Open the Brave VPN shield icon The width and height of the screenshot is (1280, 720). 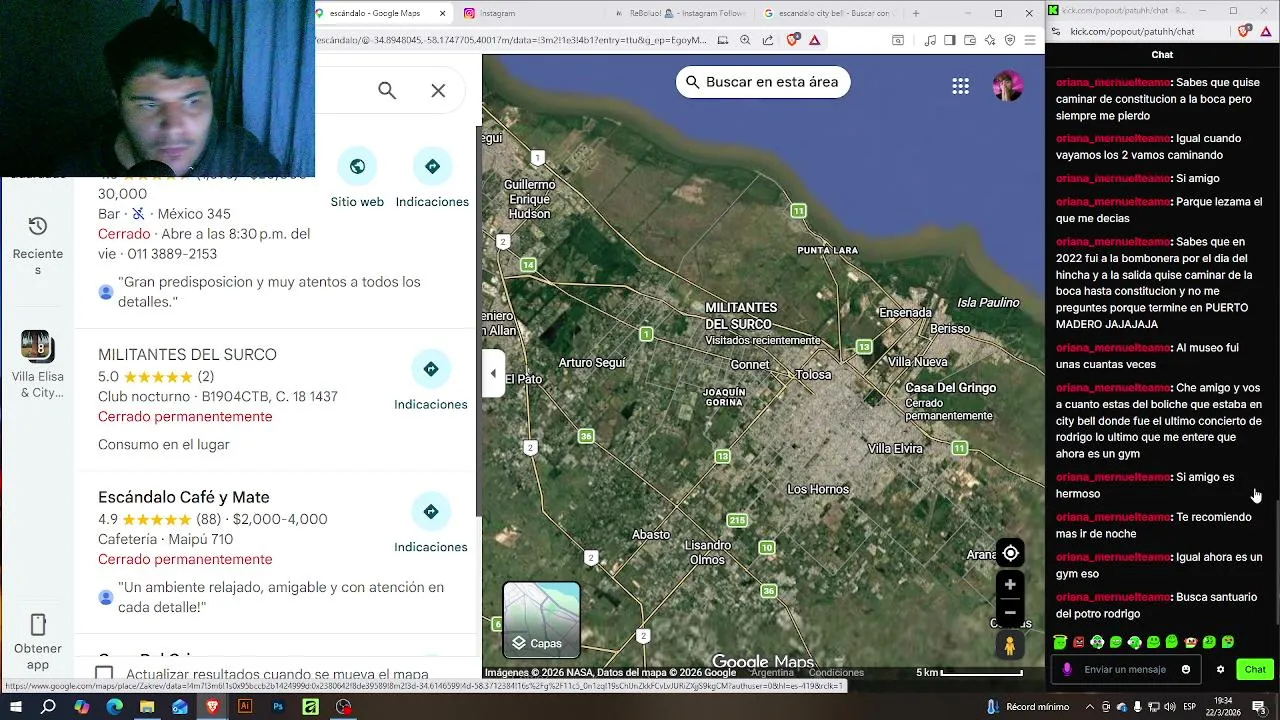(1010, 40)
